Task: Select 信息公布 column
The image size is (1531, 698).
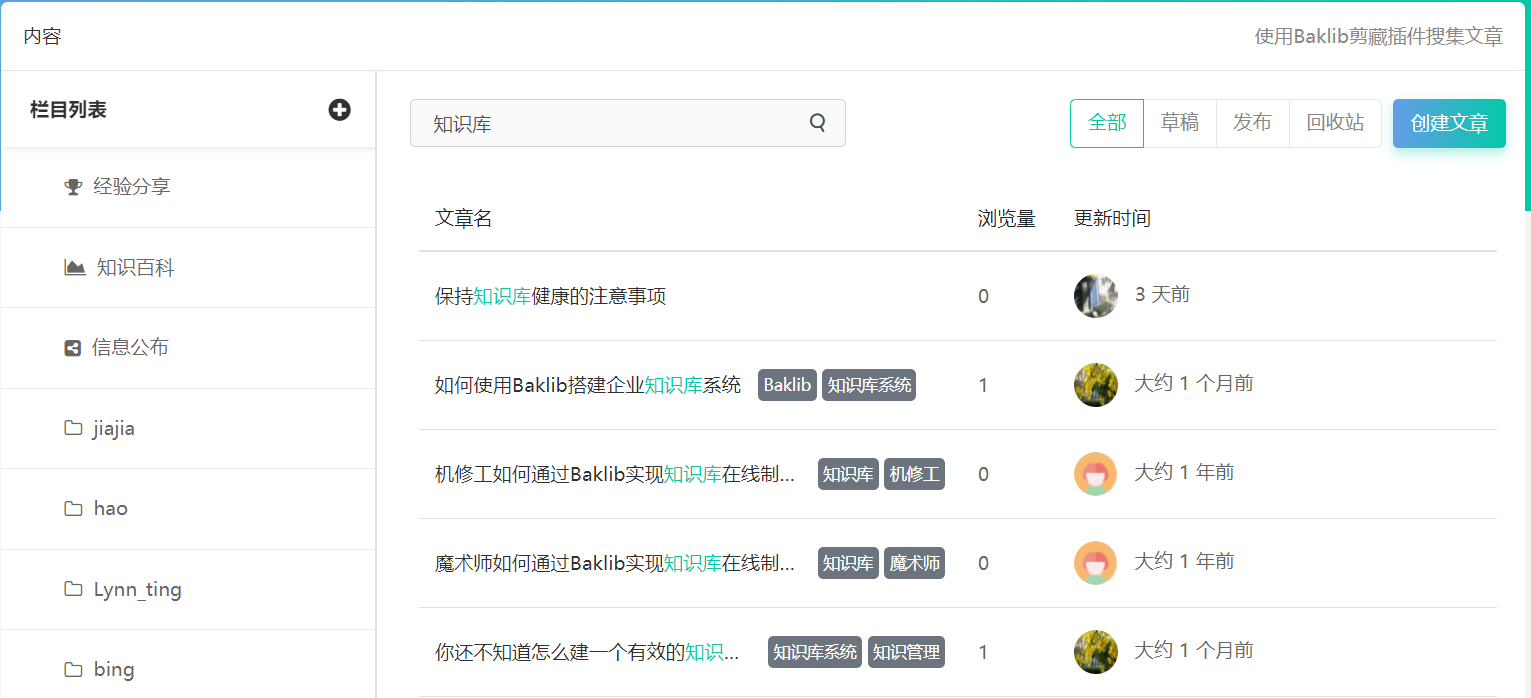Action: (188, 348)
